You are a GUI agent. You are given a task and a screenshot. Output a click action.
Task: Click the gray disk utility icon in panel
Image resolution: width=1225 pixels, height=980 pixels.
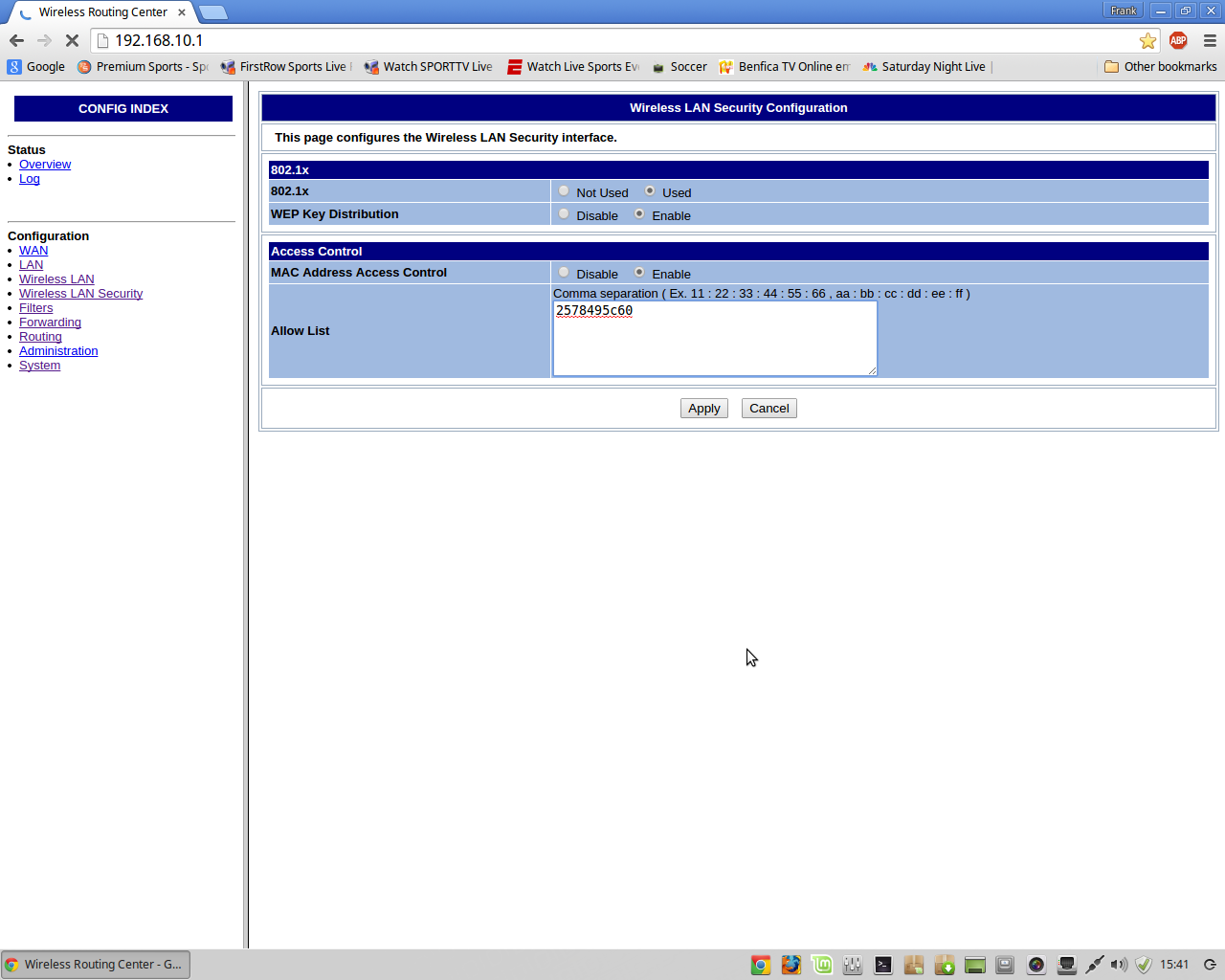(x=1005, y=965)
